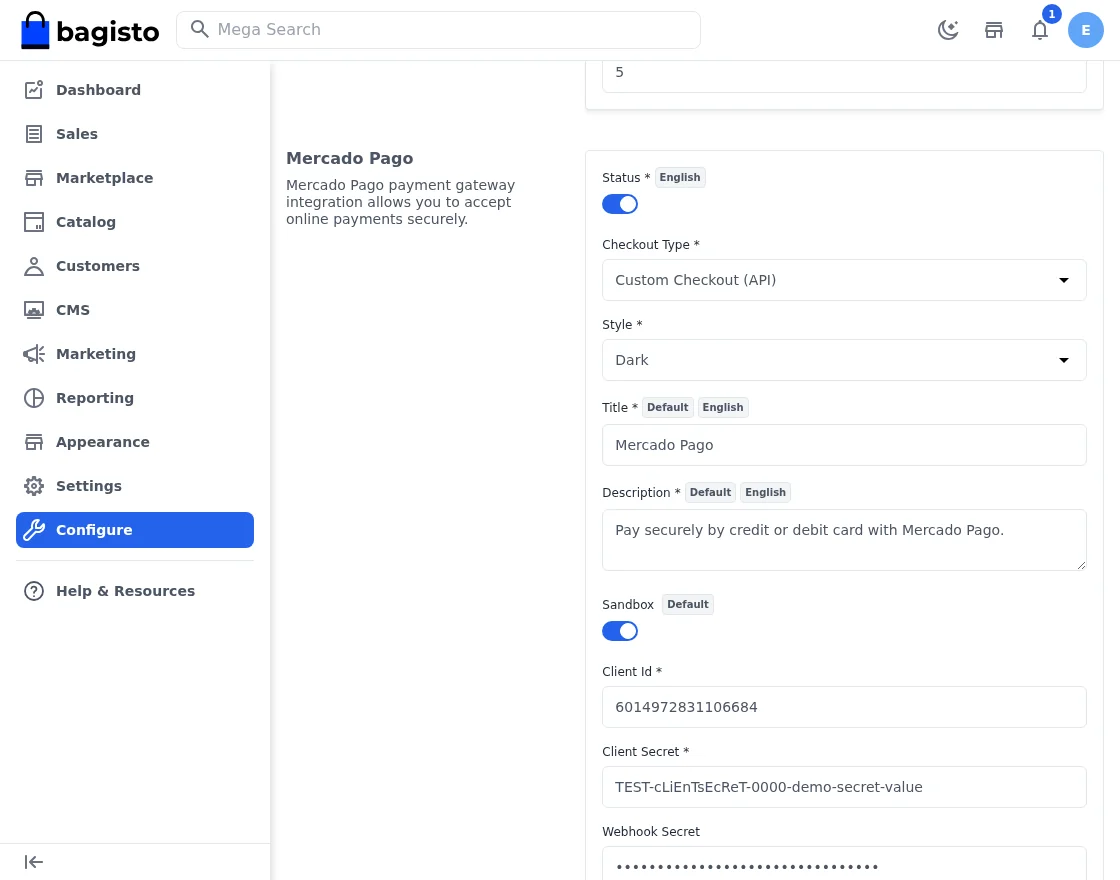Click the Configure wrench icon

point(34,530)
